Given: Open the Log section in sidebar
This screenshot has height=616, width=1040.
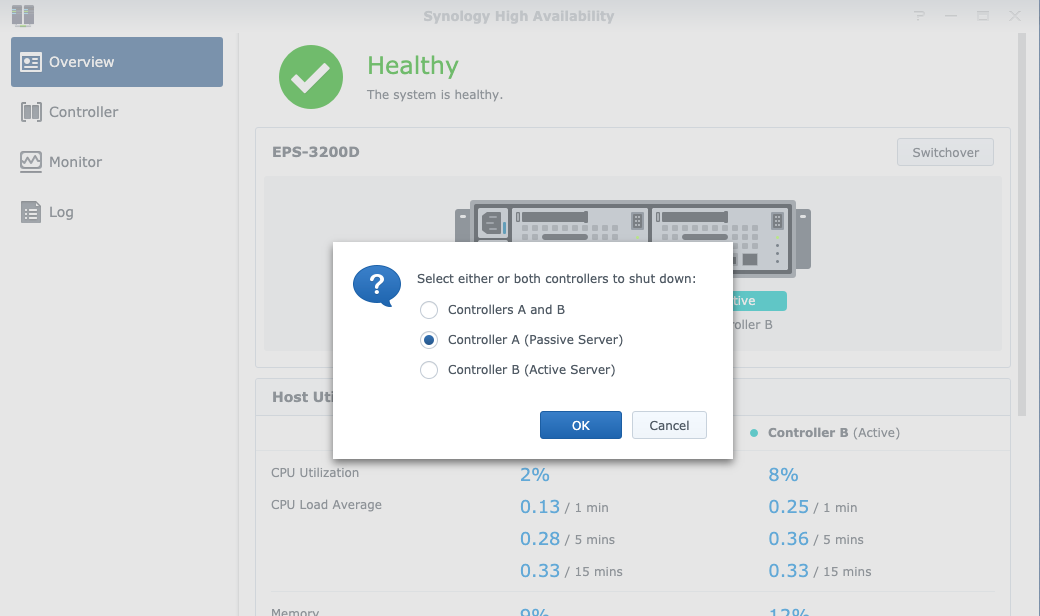Looking at the screenshot, I should (x=117, y=212).
